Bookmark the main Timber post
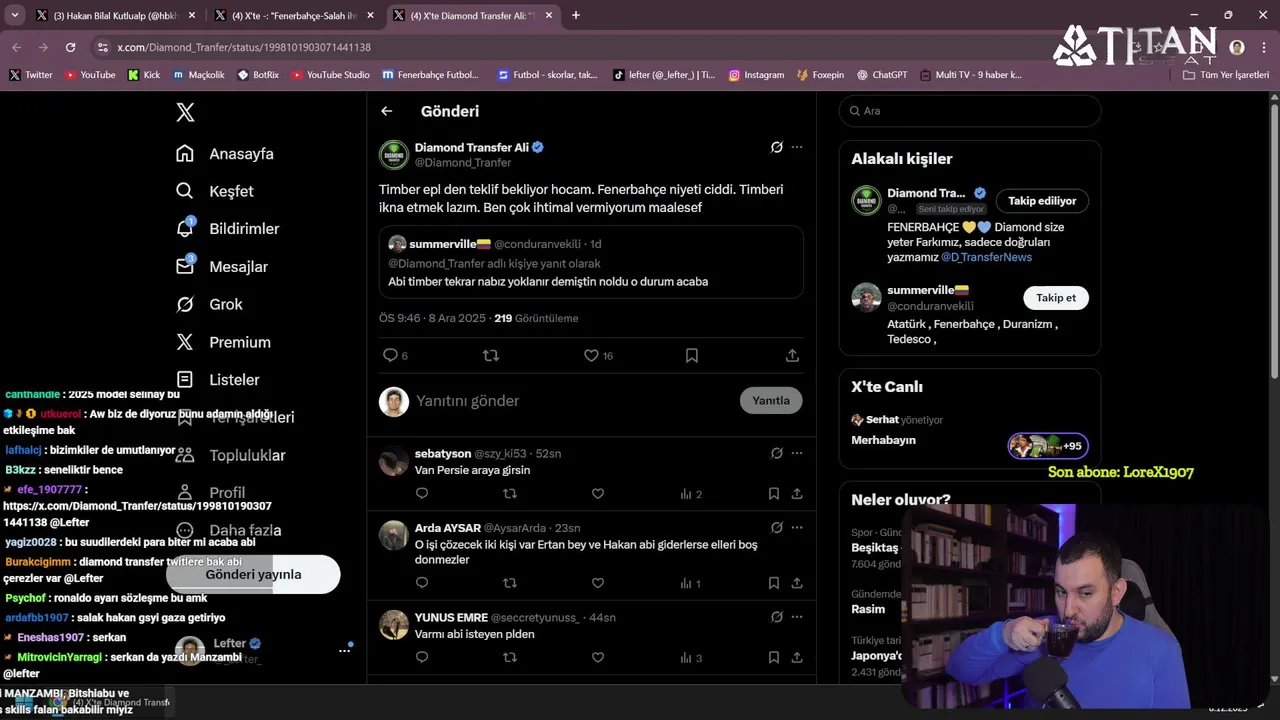The height and width of the screenshot is (720, 1280). (x=692, y=355)
